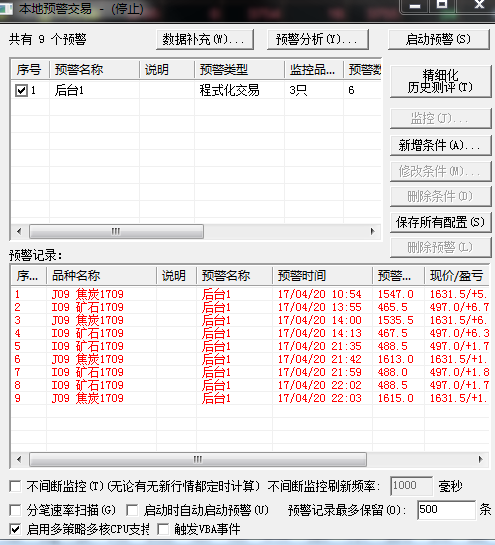495x545 pixels.
Task: Select record 3 J09 焦炭1709 at 14:00
Action: coord(250,320)
